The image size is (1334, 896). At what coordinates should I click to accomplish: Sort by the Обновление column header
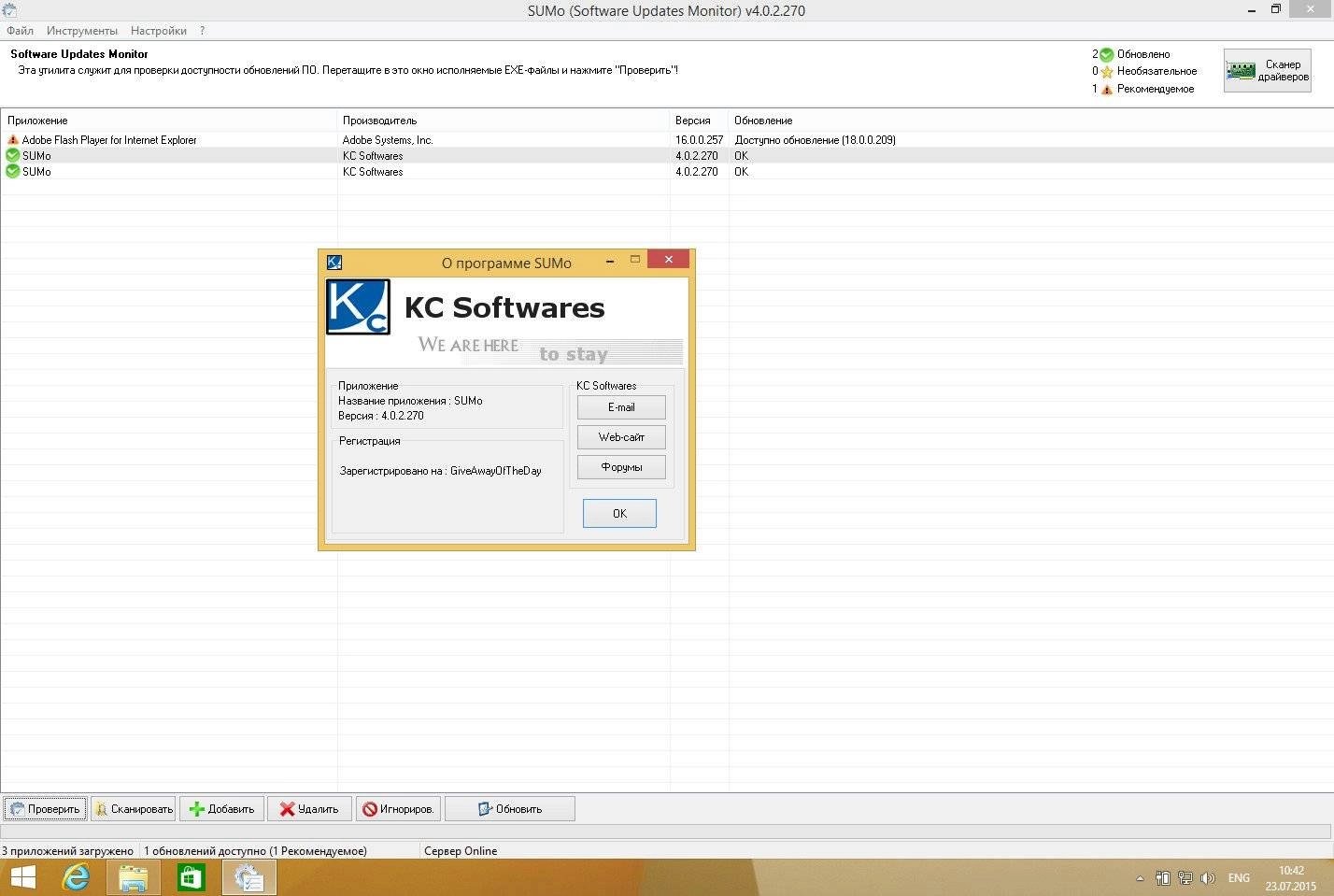(1030, 121)
